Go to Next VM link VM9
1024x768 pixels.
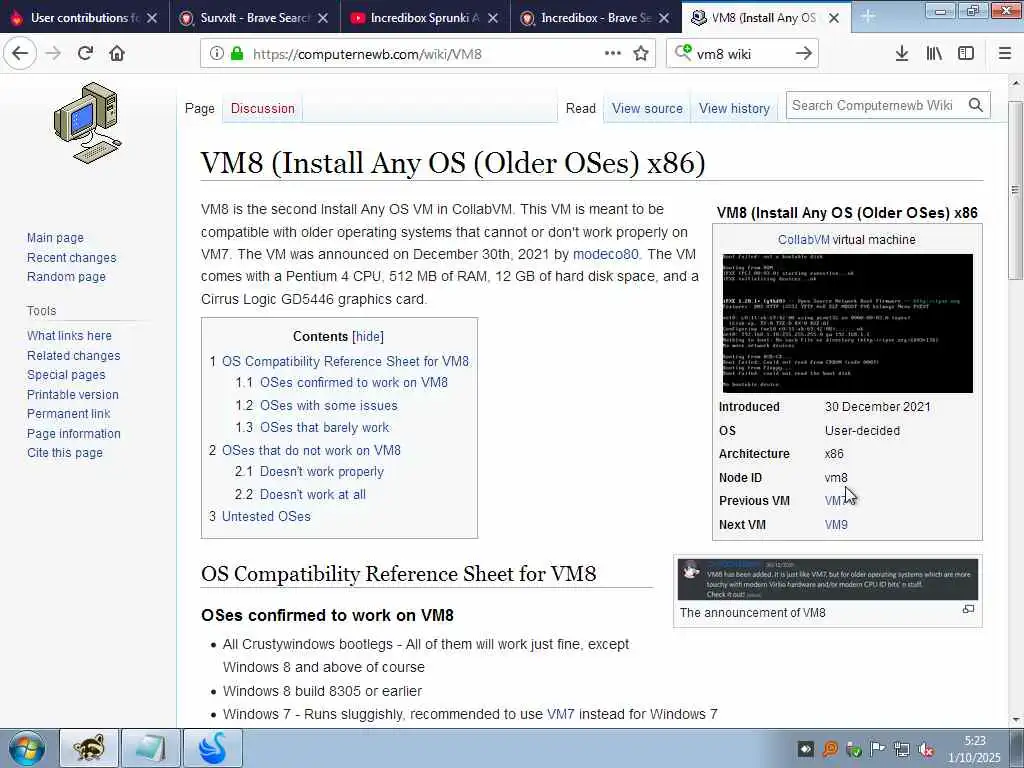836,524
